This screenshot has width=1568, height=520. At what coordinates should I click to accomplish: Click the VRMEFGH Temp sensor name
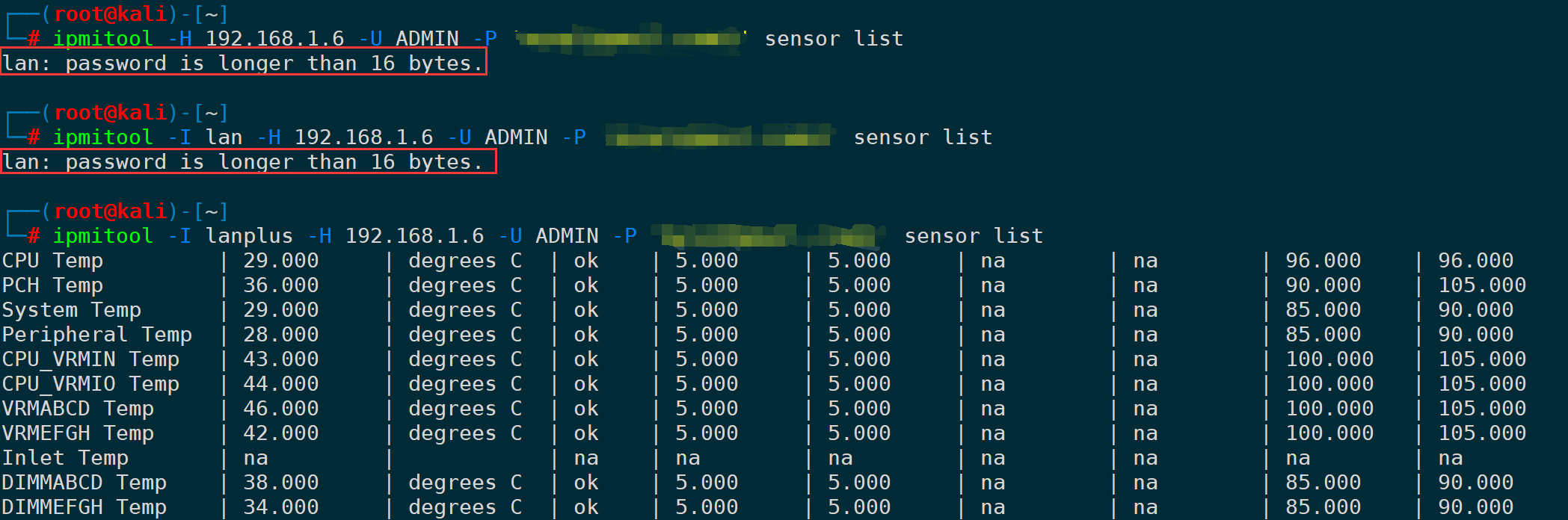(x=78, y=433)
